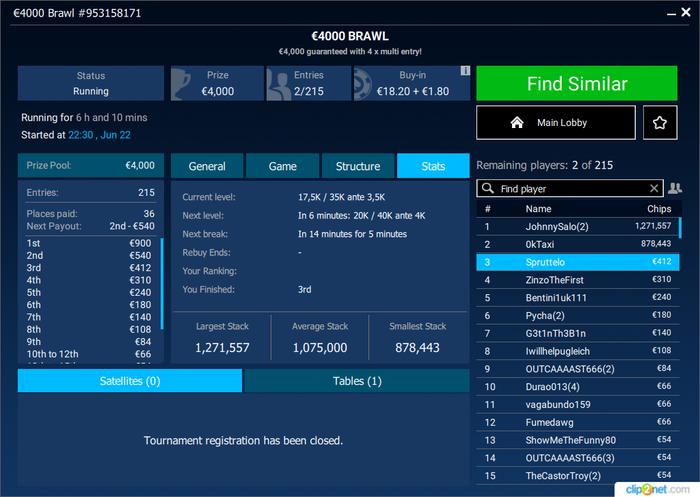Image resolution: width=700 pixels, height=497 pixels.
Task: Click the poker chip Buy-in icon
Action: point(362,84)
